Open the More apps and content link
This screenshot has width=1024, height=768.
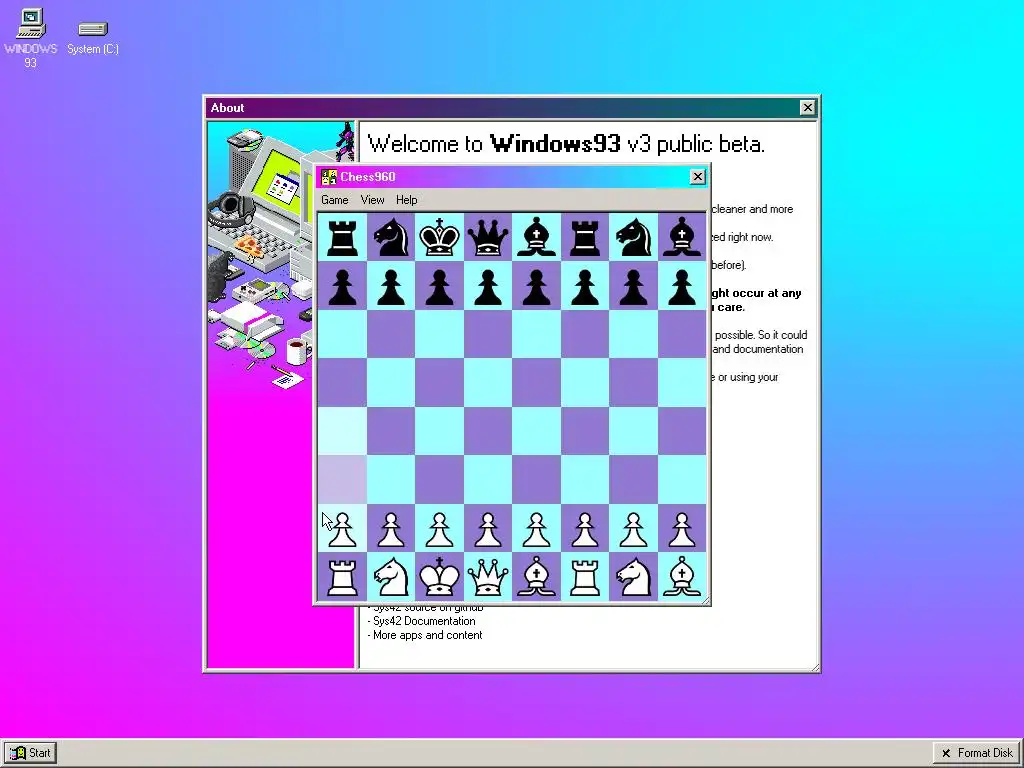click(x=427, y=635)
